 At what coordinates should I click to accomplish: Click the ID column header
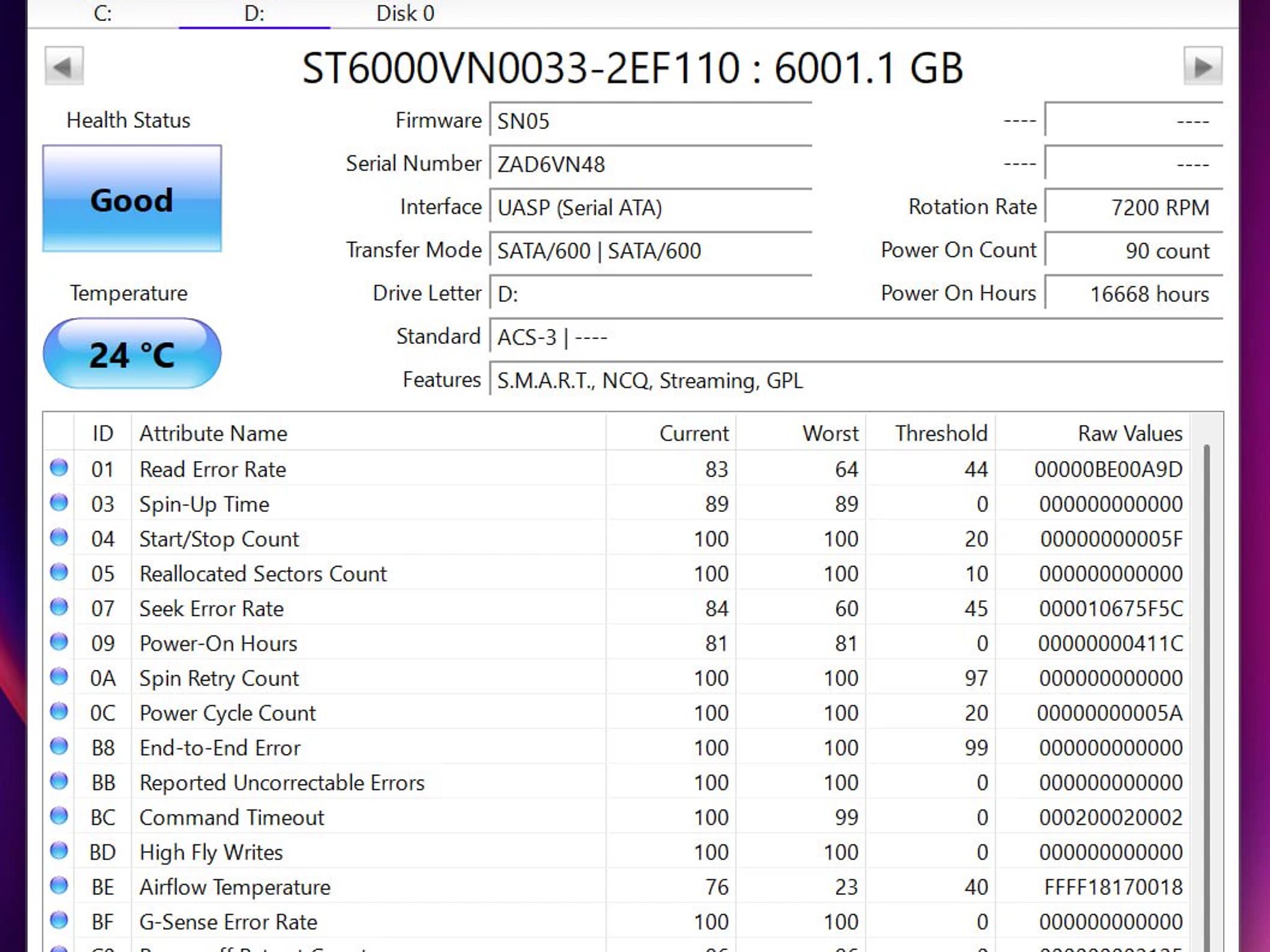[x=102, y=433]
